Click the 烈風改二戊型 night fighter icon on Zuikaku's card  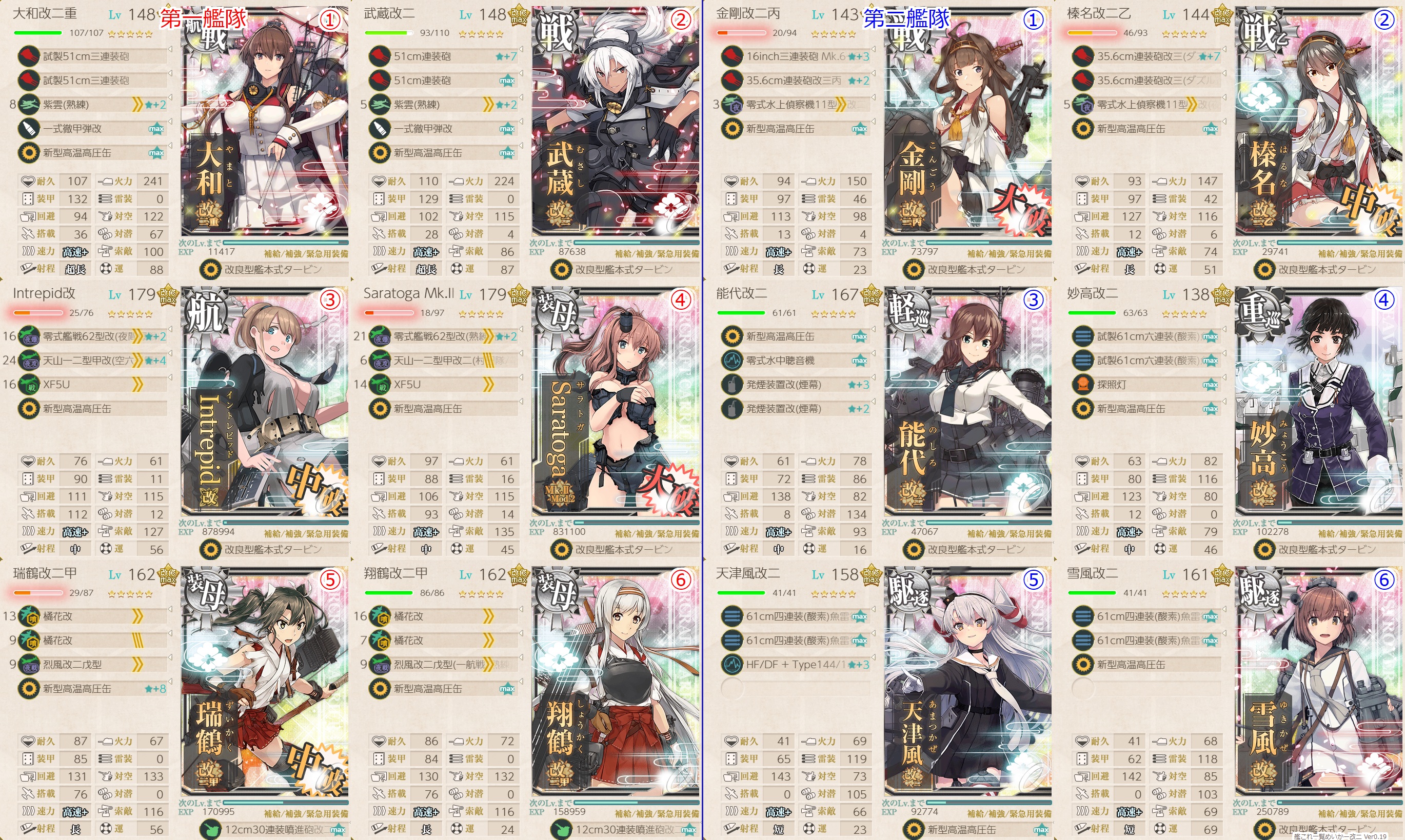(x=28, y=664)
